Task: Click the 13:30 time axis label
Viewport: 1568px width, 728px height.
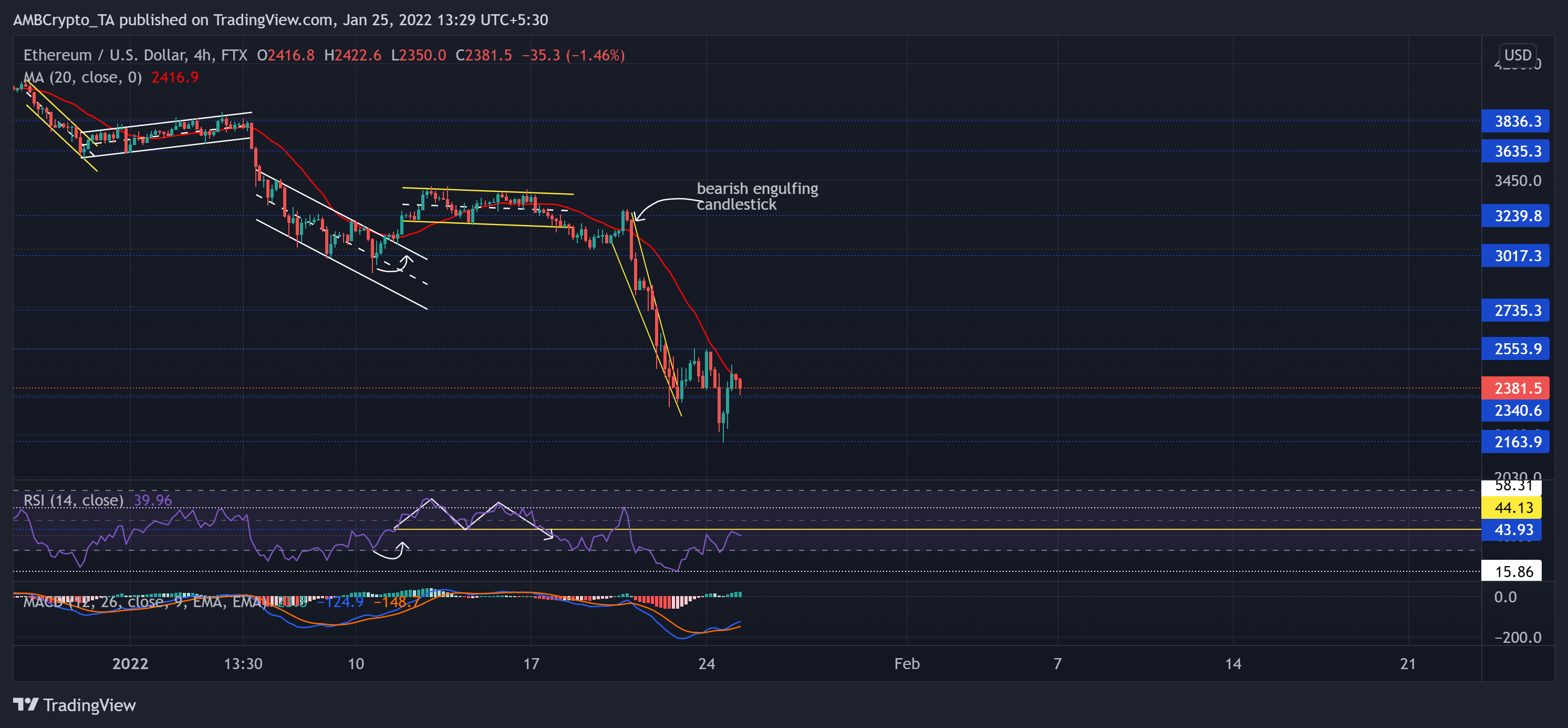Action: pyautogui.click(x=243, y=664)
